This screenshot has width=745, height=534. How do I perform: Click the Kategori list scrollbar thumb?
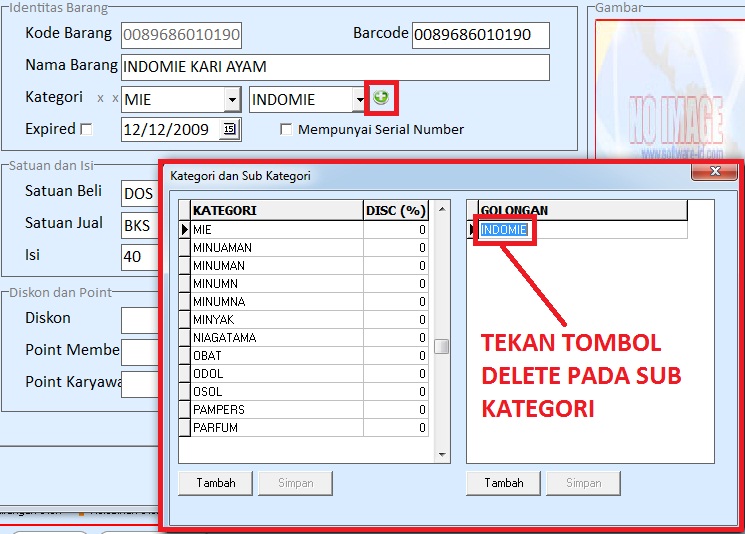click(x=442, y=346)
